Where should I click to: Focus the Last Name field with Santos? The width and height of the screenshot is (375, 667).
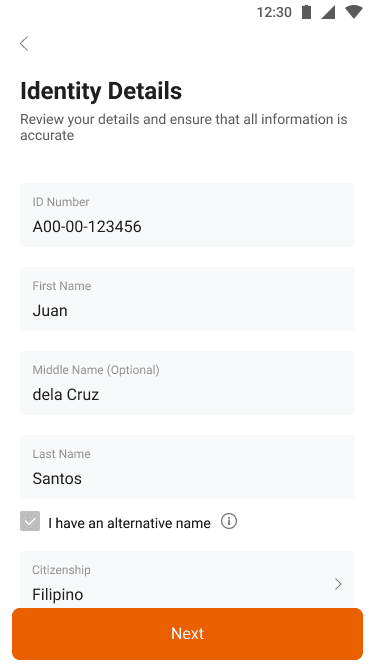pos(187,467)
